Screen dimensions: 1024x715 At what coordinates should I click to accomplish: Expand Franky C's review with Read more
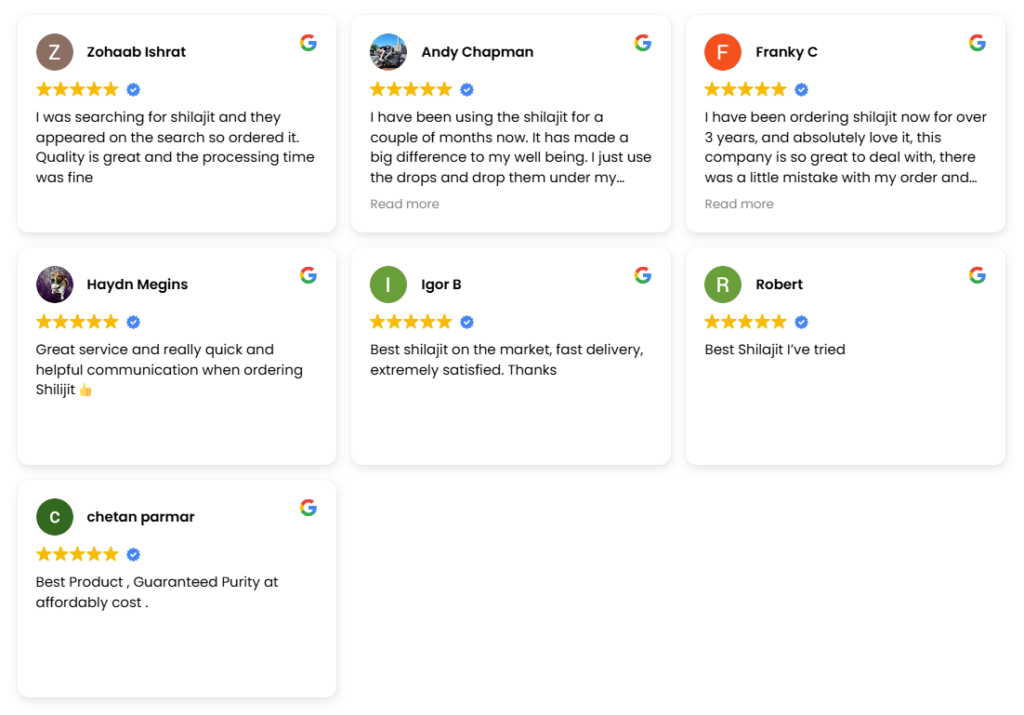click(x=739, y=203)
